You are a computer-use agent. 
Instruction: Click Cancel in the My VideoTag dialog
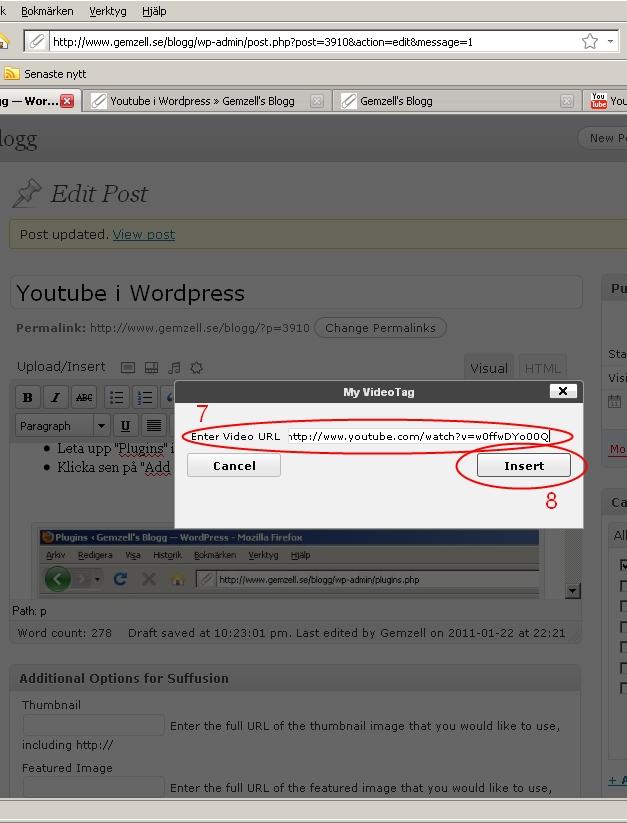click(234, 466)
